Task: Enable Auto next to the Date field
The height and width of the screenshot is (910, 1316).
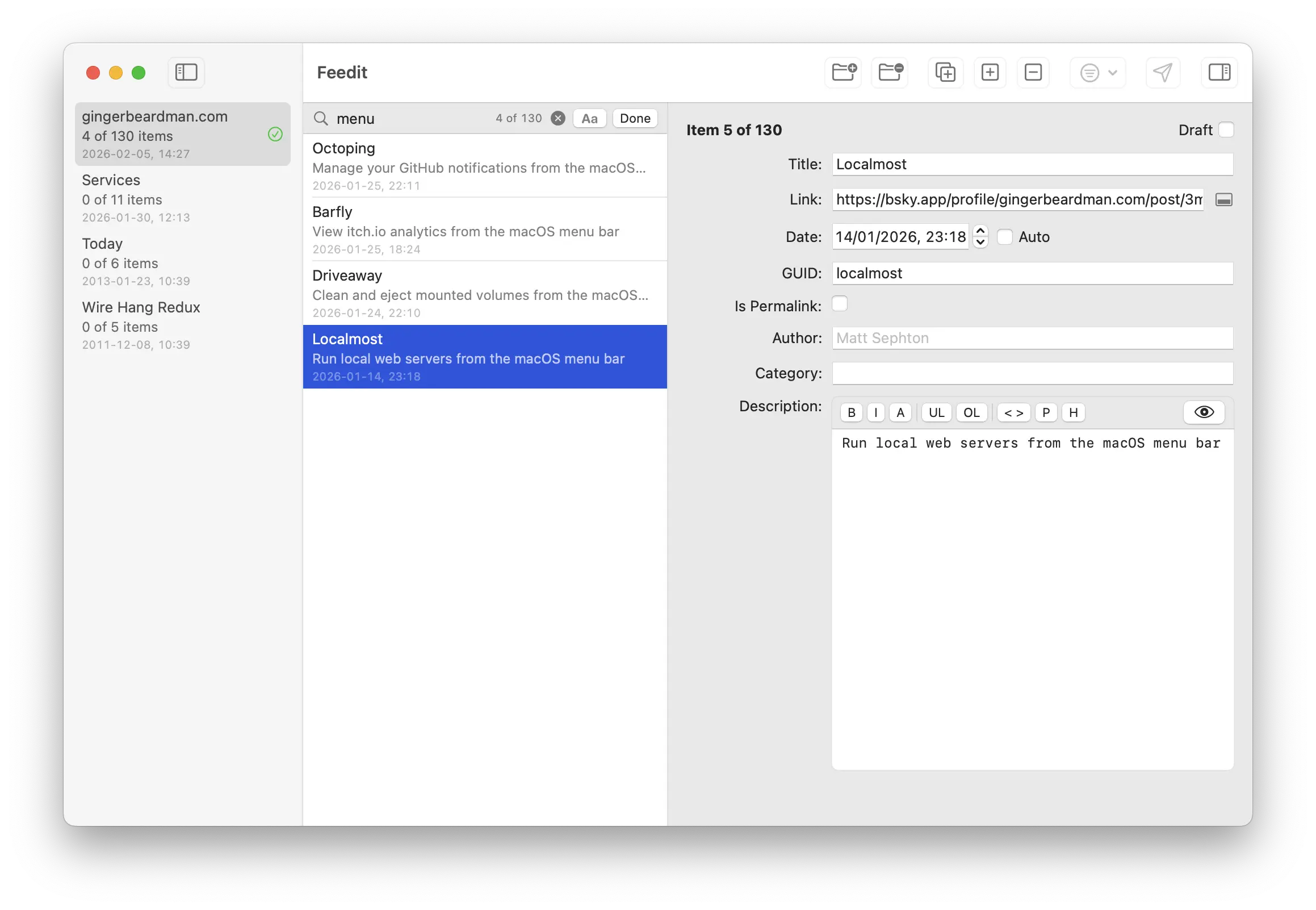Action: click(x=1004, y=237)
